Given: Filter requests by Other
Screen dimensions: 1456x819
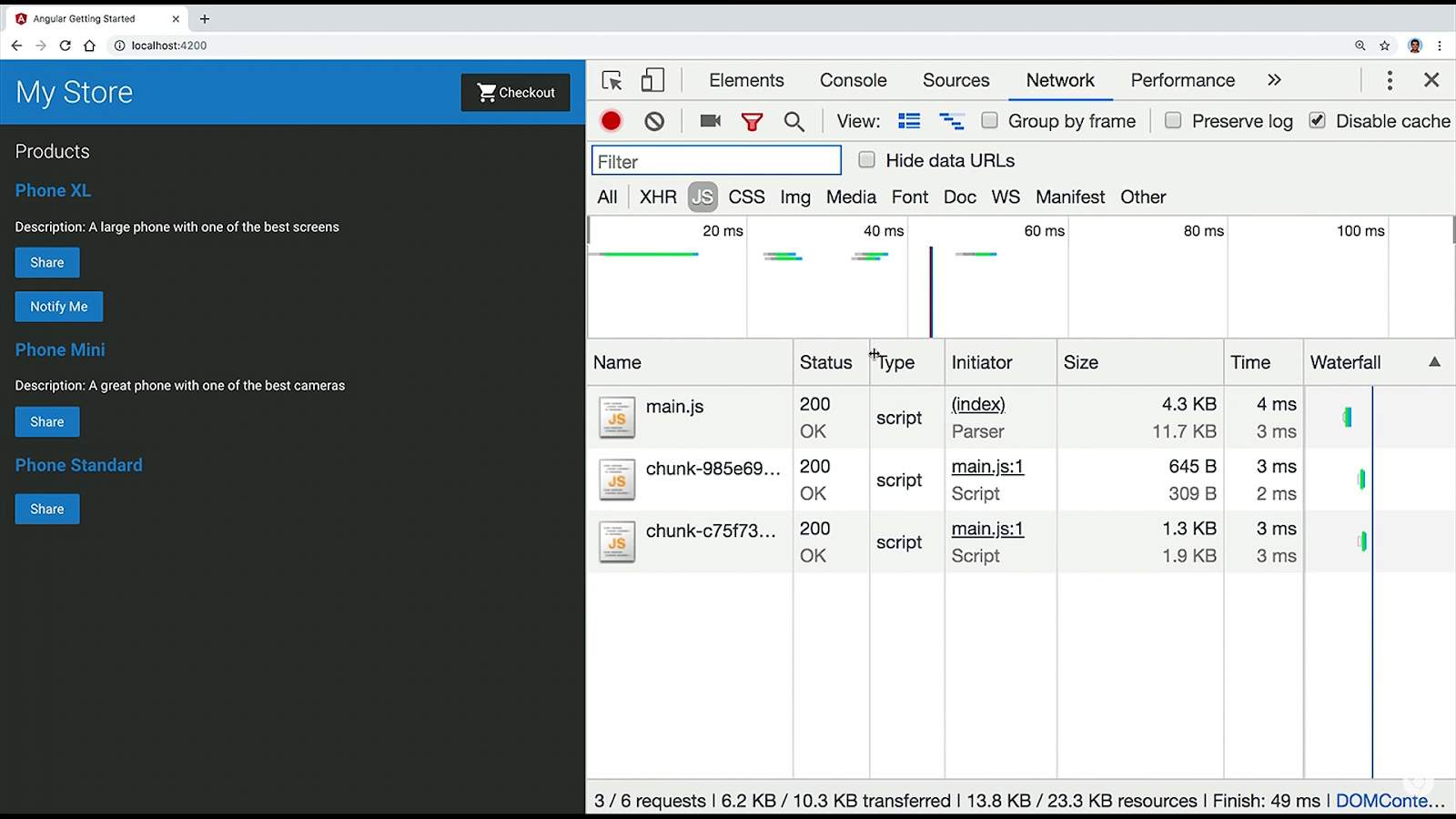Looking at the screenshot, I should [x=1143, y=197].
